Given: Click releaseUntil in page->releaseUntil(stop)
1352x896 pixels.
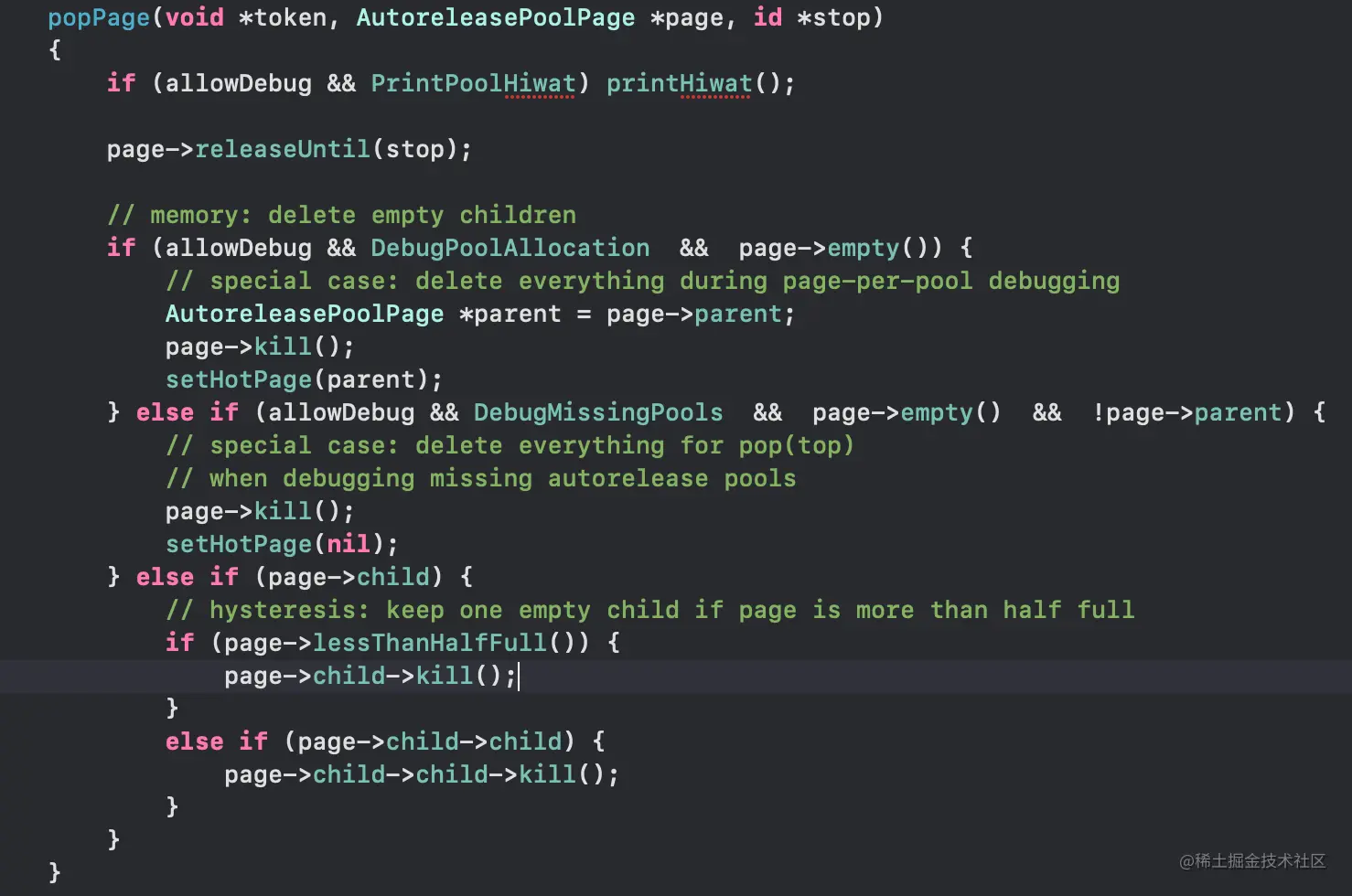Looking at the screenshot, I should coord(283,149).
